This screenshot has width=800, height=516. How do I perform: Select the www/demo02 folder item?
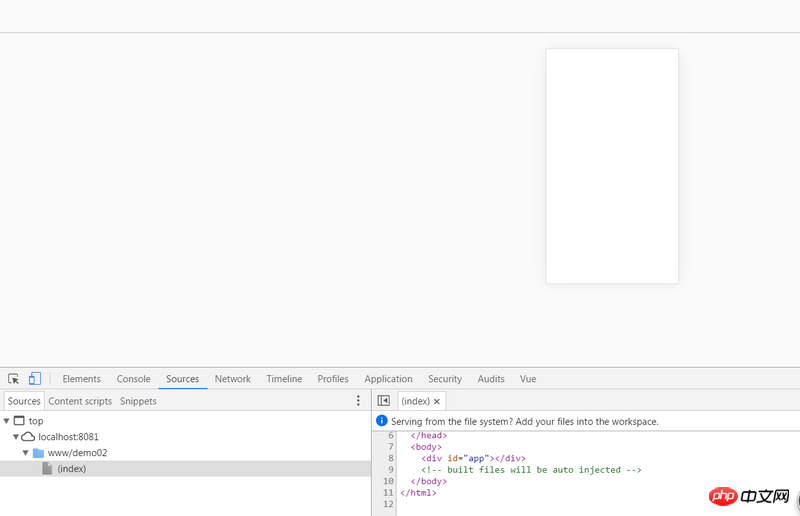(78, 453)
